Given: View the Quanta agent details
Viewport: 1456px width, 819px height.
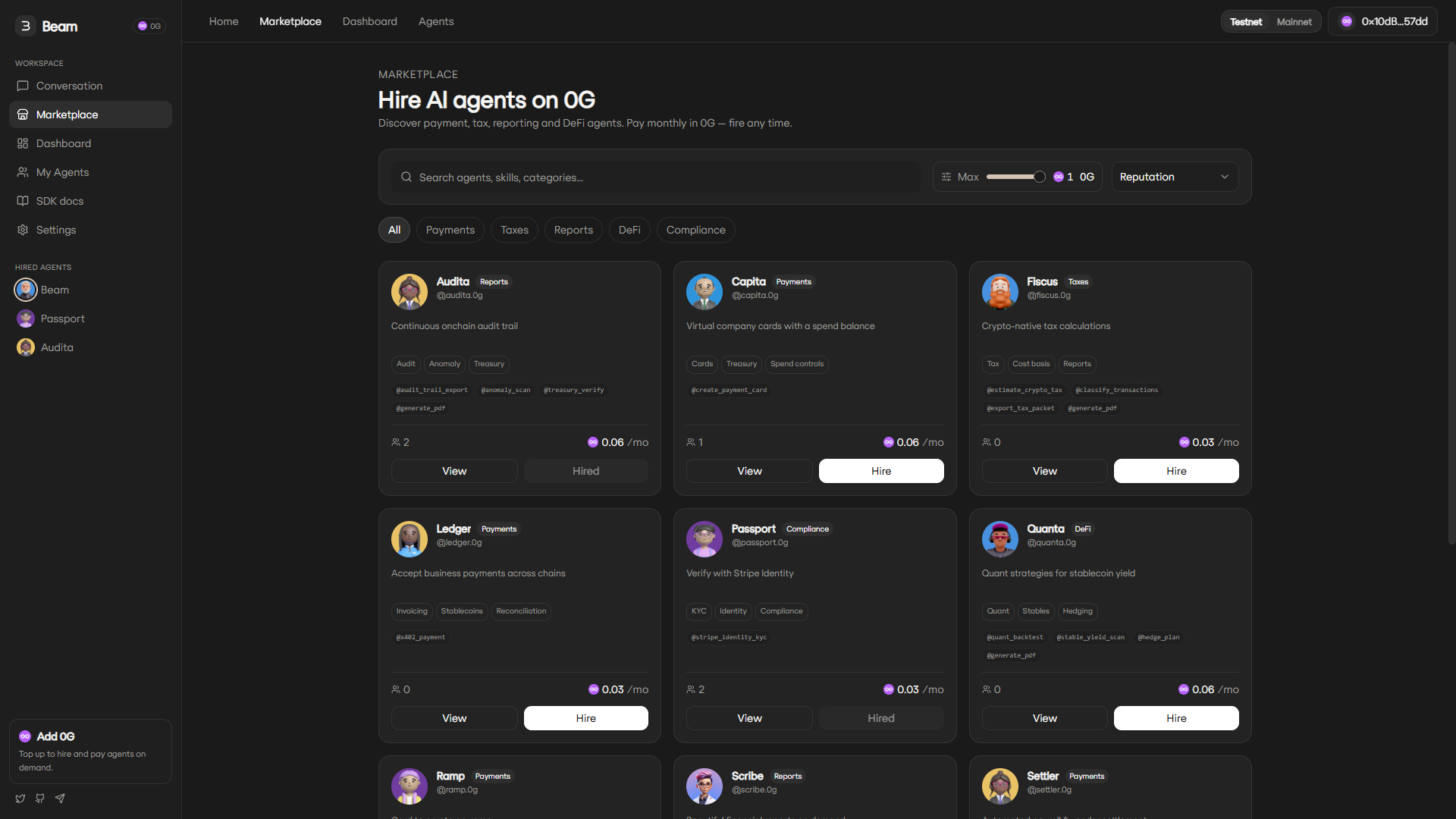Looking at the screenshot, I should (x=1044, y=718).
